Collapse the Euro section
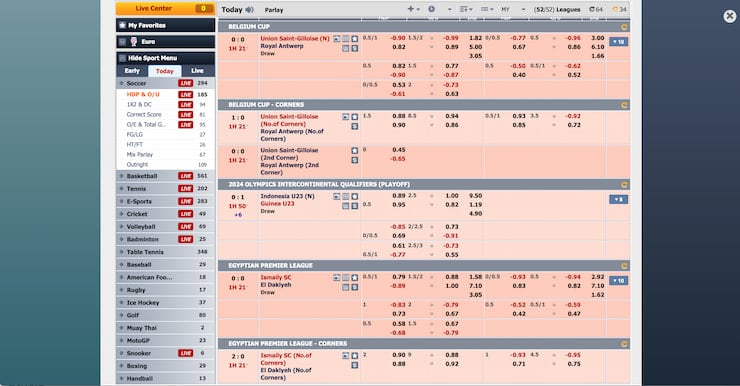This screenshot has width=740, height=386. pyautogui.click(x=122, y=42)
